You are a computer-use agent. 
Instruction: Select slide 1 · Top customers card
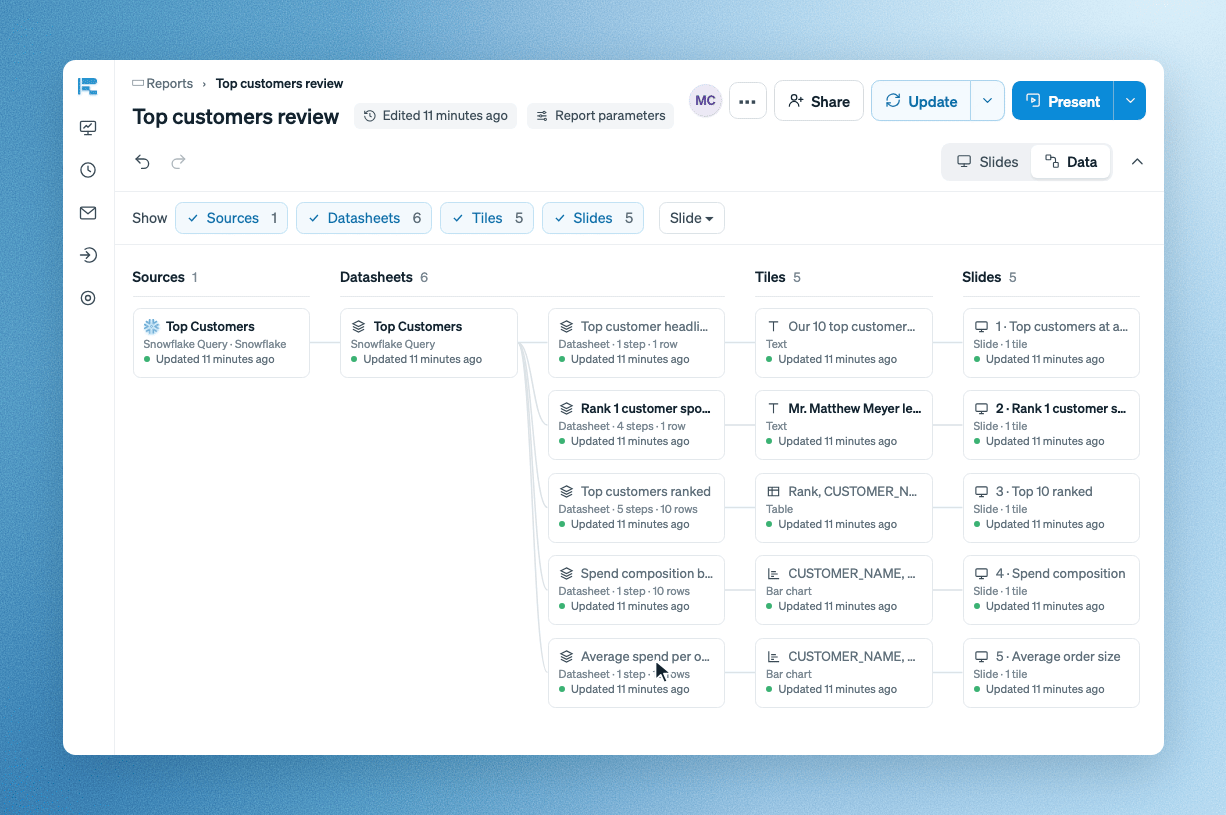click(1051, 343)
